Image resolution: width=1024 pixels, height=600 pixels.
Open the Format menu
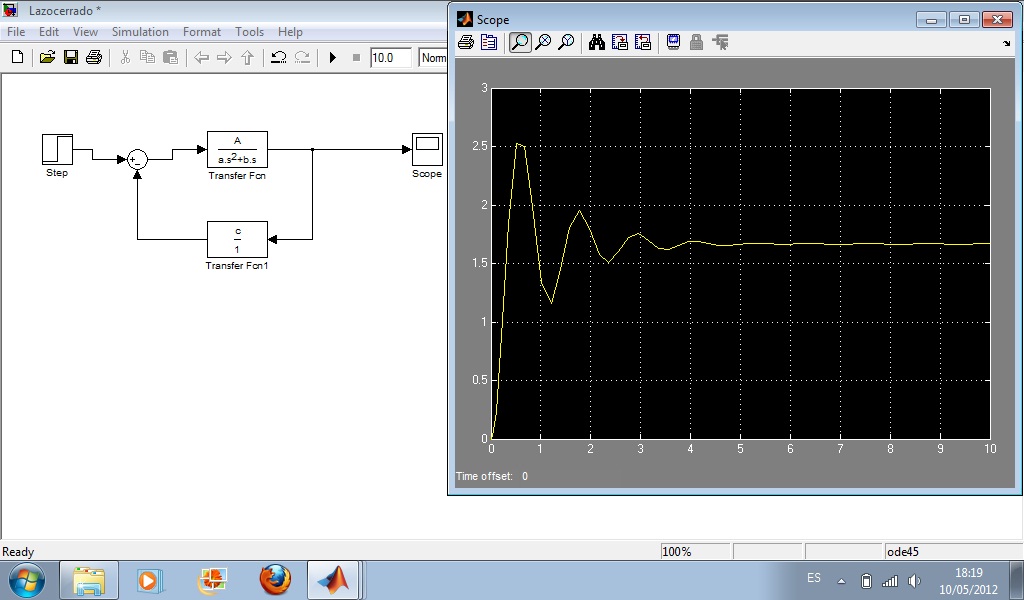[201, 32]
